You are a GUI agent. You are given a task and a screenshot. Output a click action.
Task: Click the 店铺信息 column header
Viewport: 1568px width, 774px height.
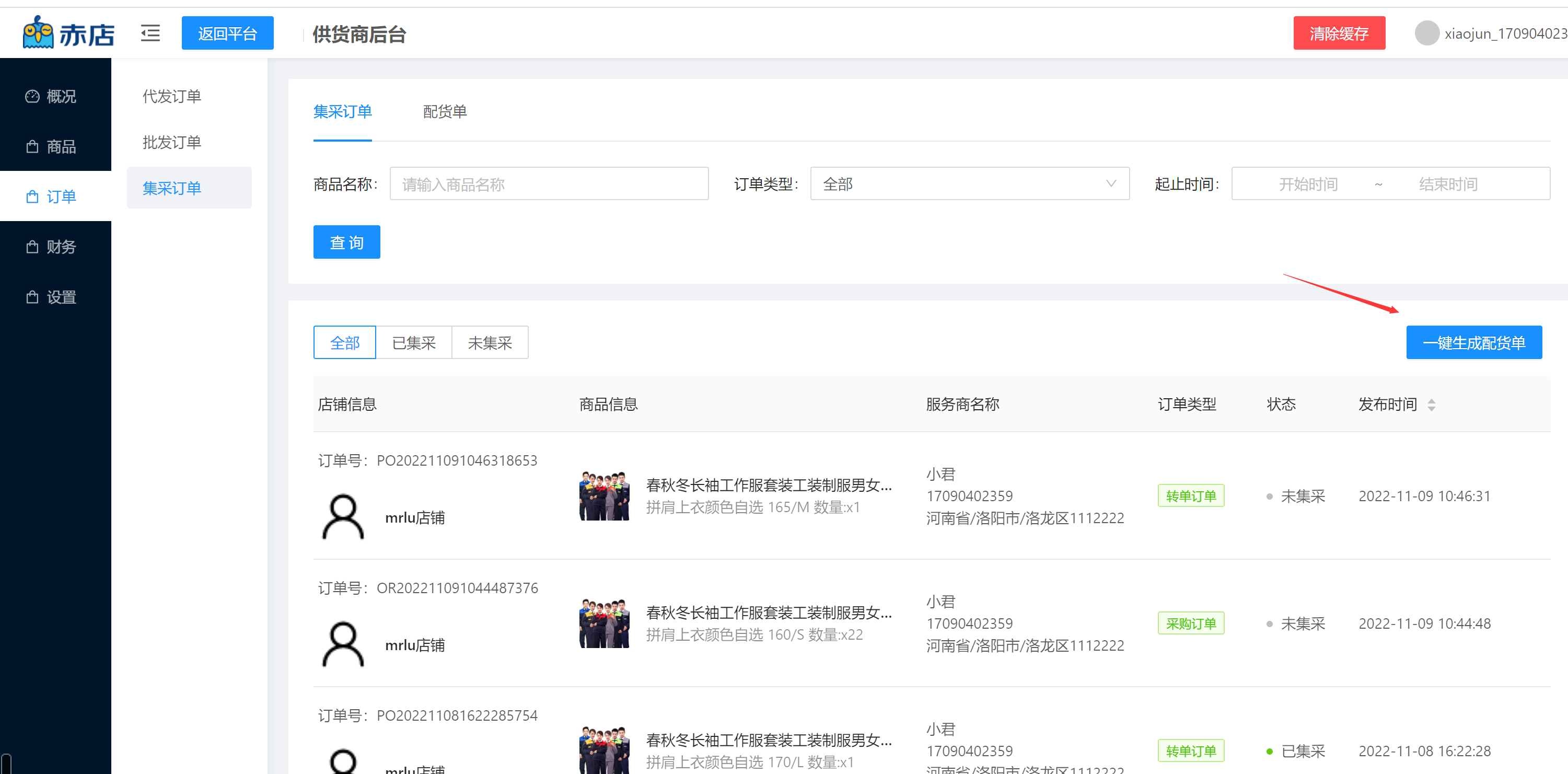click(347, 404)
